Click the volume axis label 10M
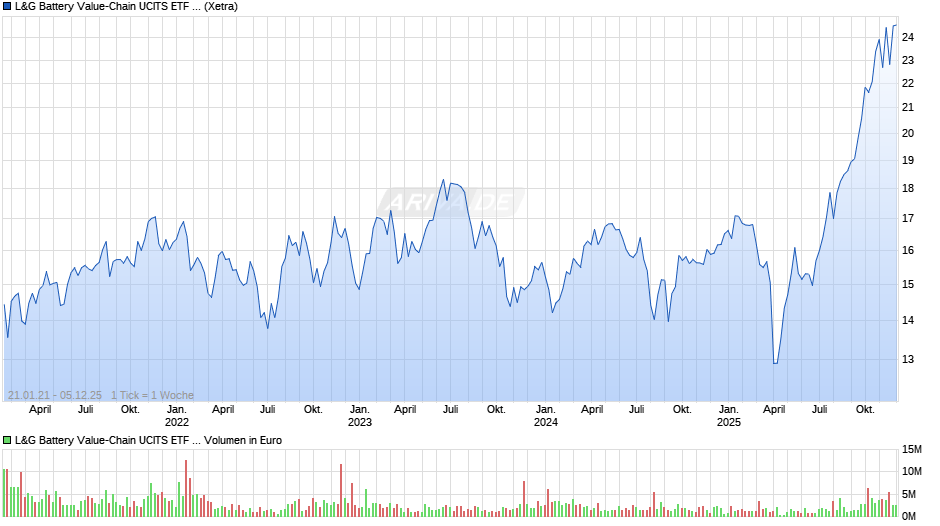Image resolution: width=940 pixels, height=526 pixels. tap(912, 471)
